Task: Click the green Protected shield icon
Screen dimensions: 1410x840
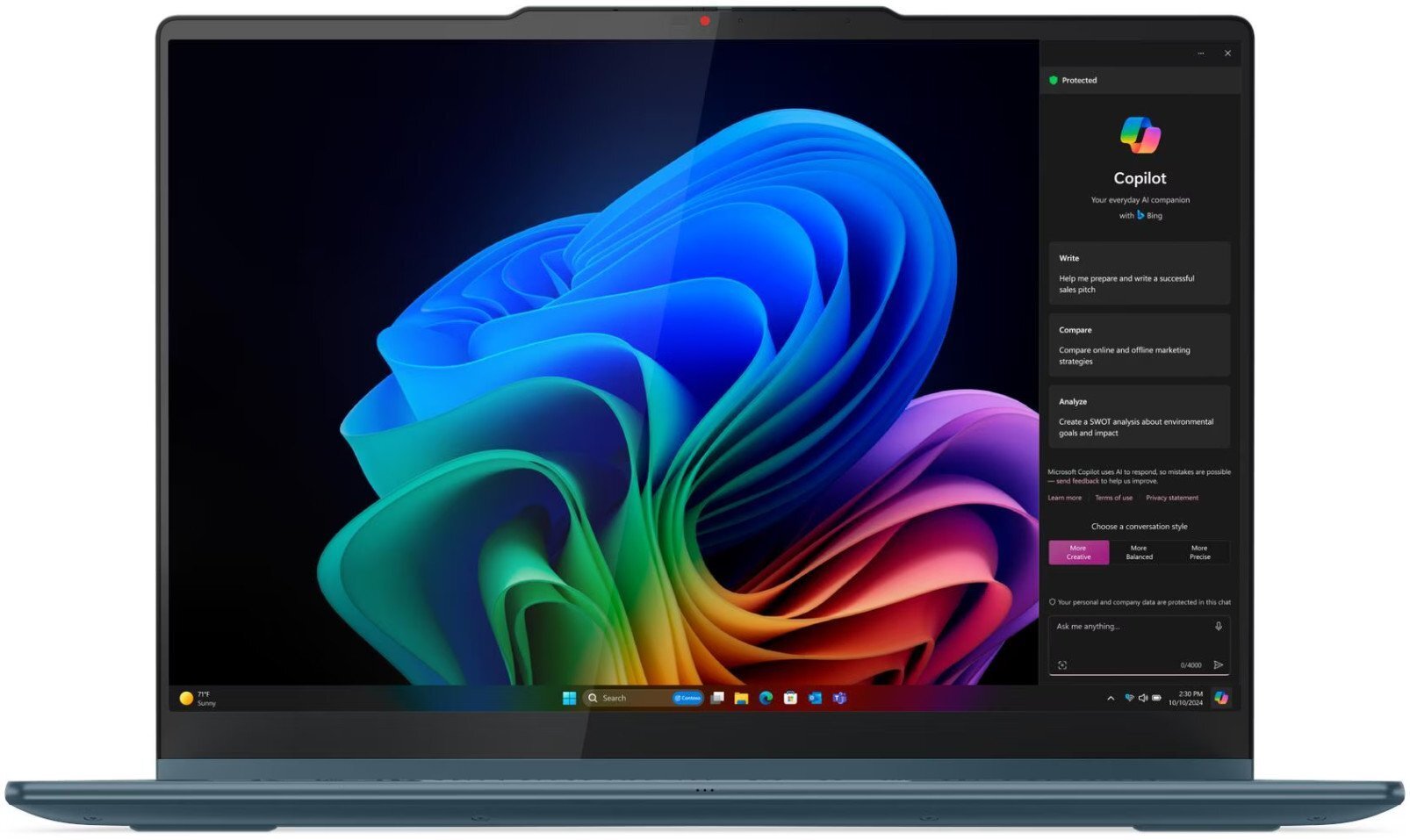Action: [x=1054, y=80]
